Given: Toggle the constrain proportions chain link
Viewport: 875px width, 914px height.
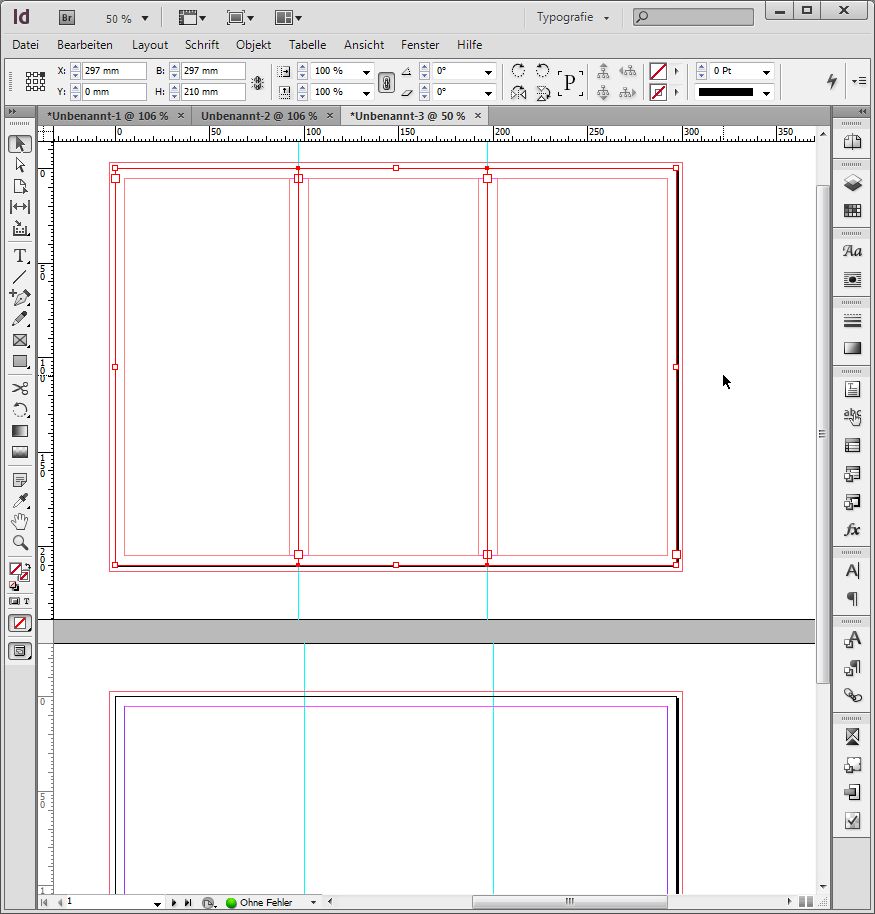Looking at the screenshot, I should click(386, 82).
